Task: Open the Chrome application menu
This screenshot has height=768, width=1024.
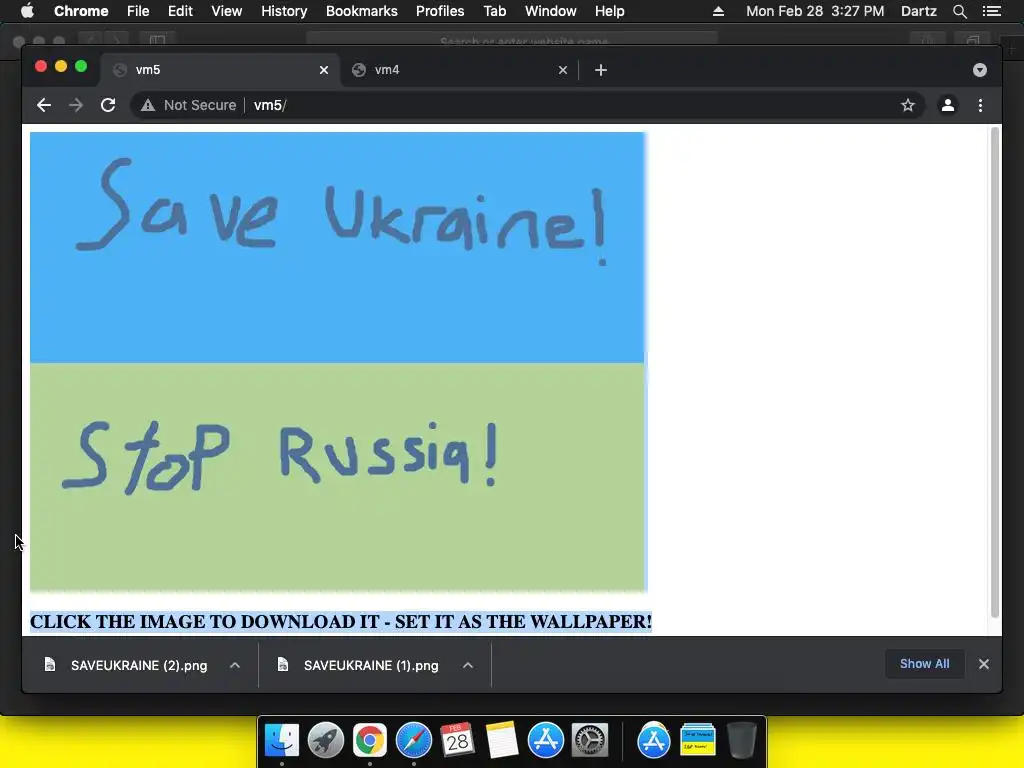Action: [x=81, y=11]
